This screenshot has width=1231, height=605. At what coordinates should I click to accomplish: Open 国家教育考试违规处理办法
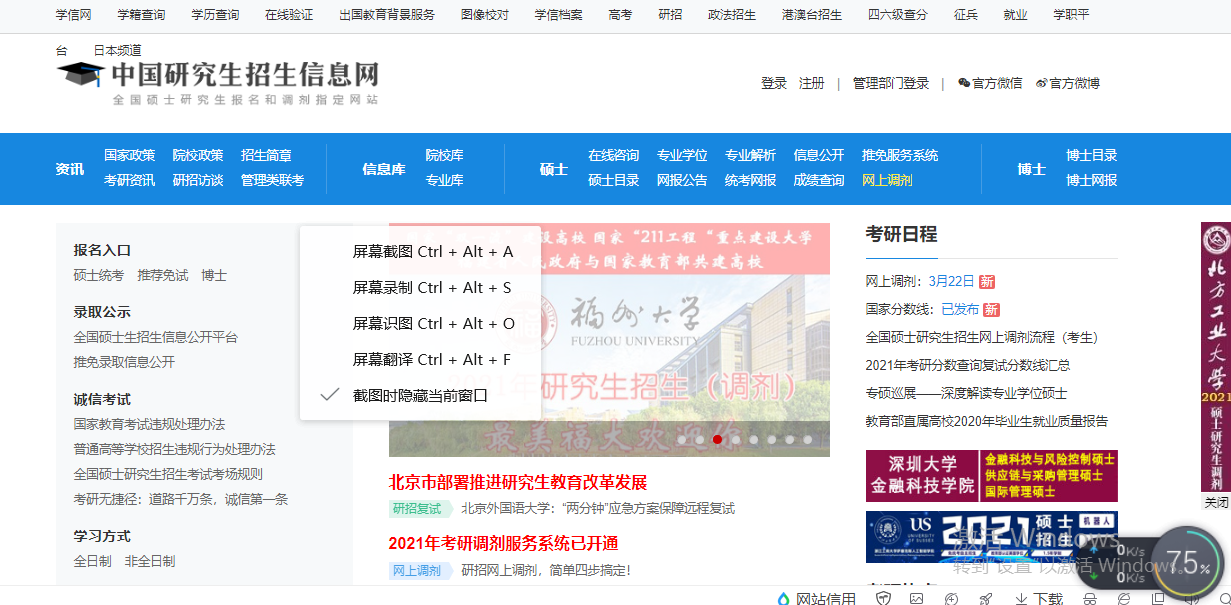coord(149,424)
